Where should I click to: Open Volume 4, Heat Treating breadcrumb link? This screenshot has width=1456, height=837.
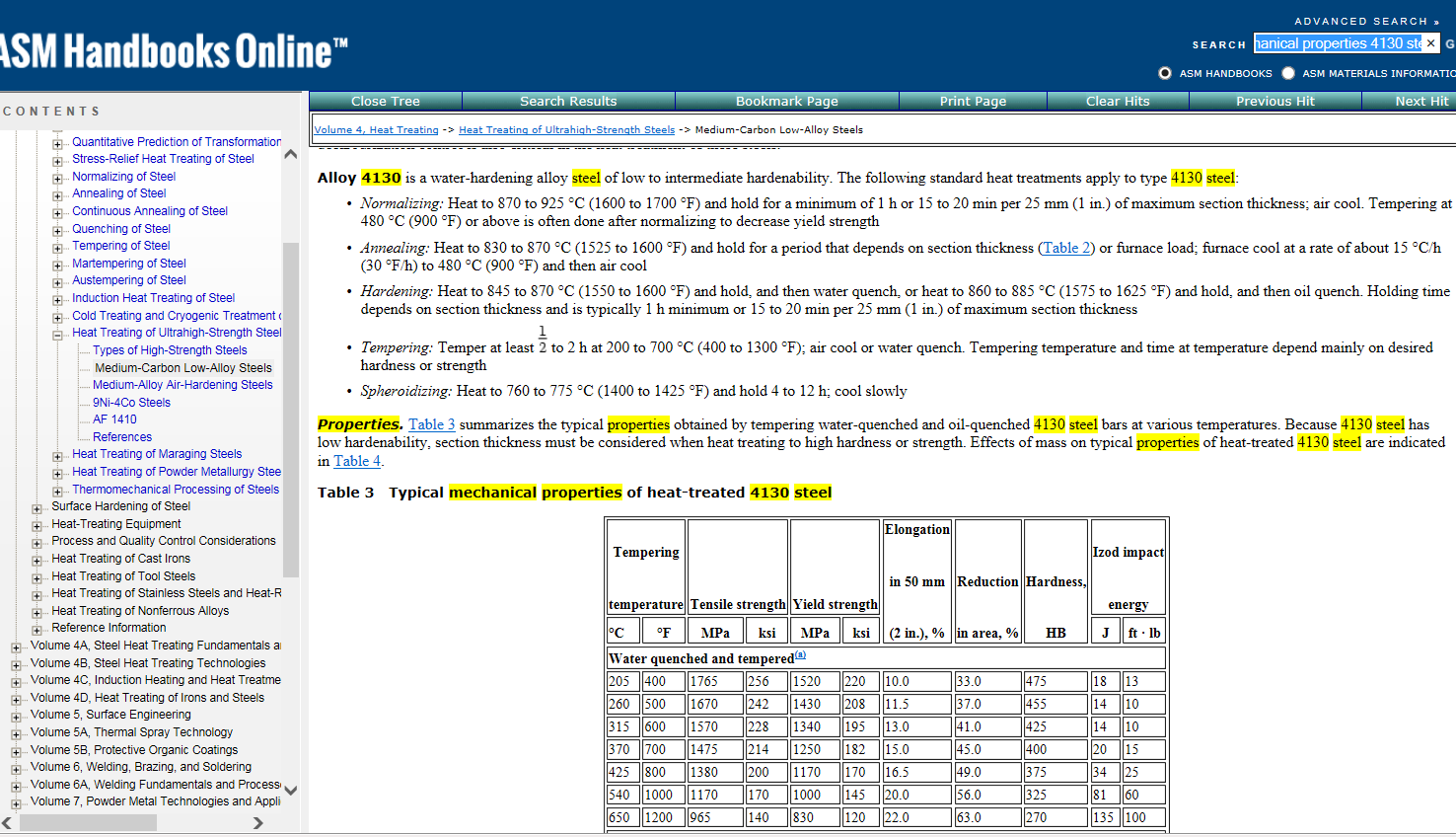pyautogui.click(x=376, y=129)
